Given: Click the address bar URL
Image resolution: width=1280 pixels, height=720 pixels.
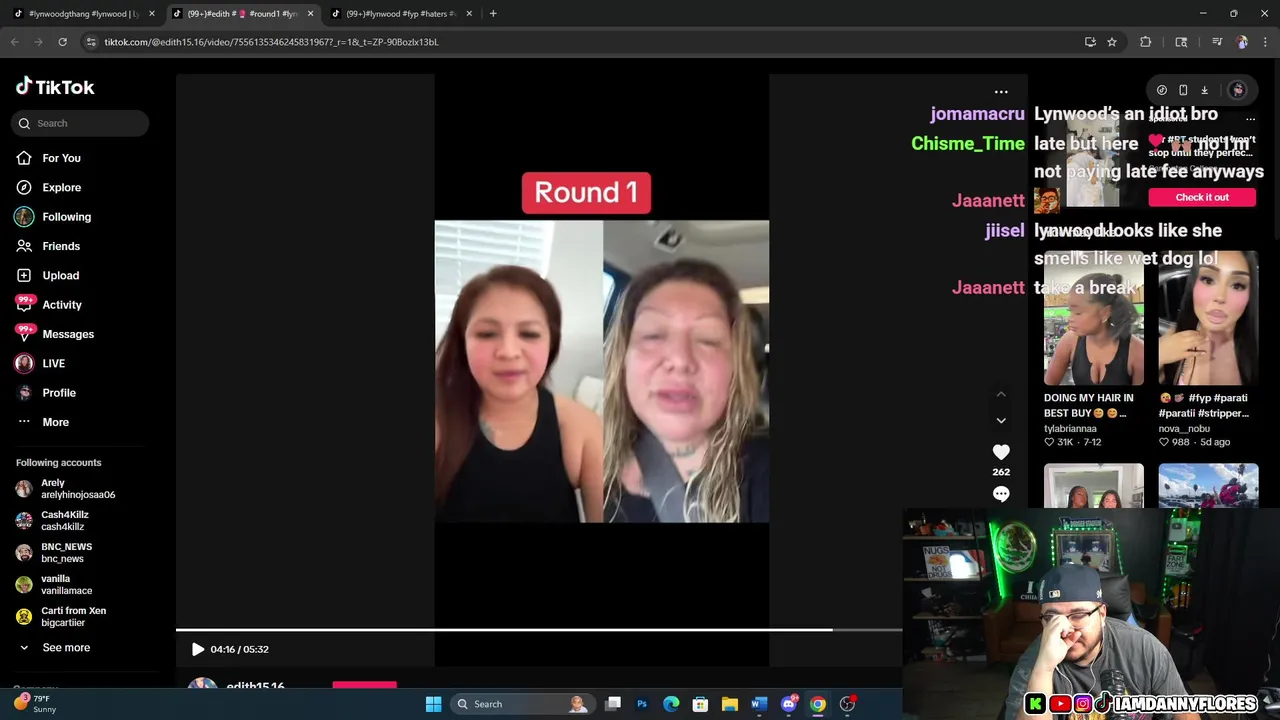Looking at the screenshot, I should (x=271, y=42).
